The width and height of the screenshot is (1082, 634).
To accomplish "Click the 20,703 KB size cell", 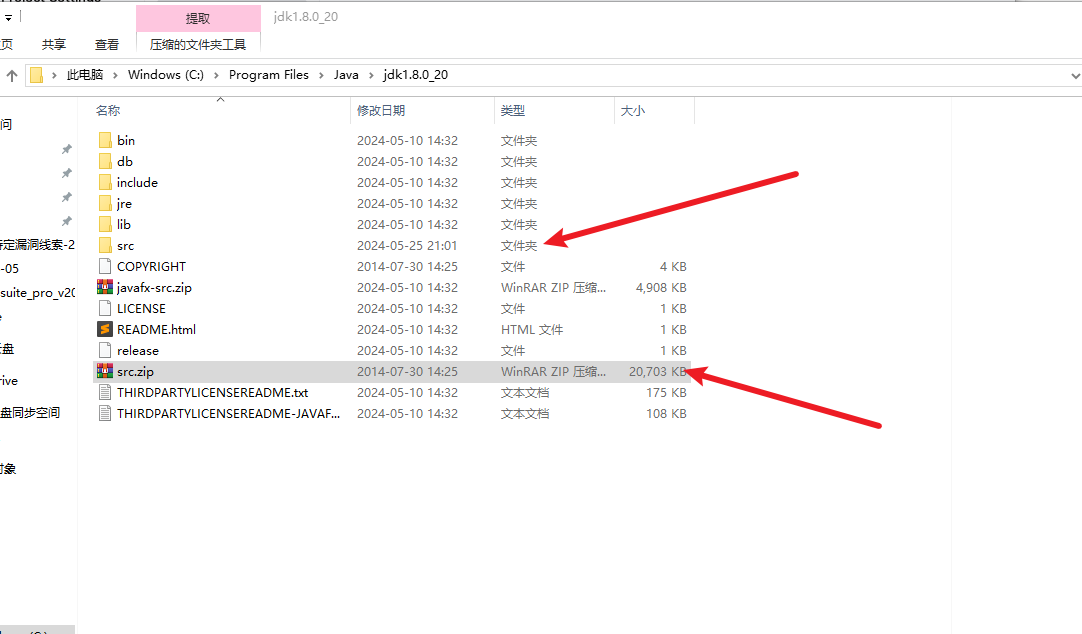I will tap(657, 372).
